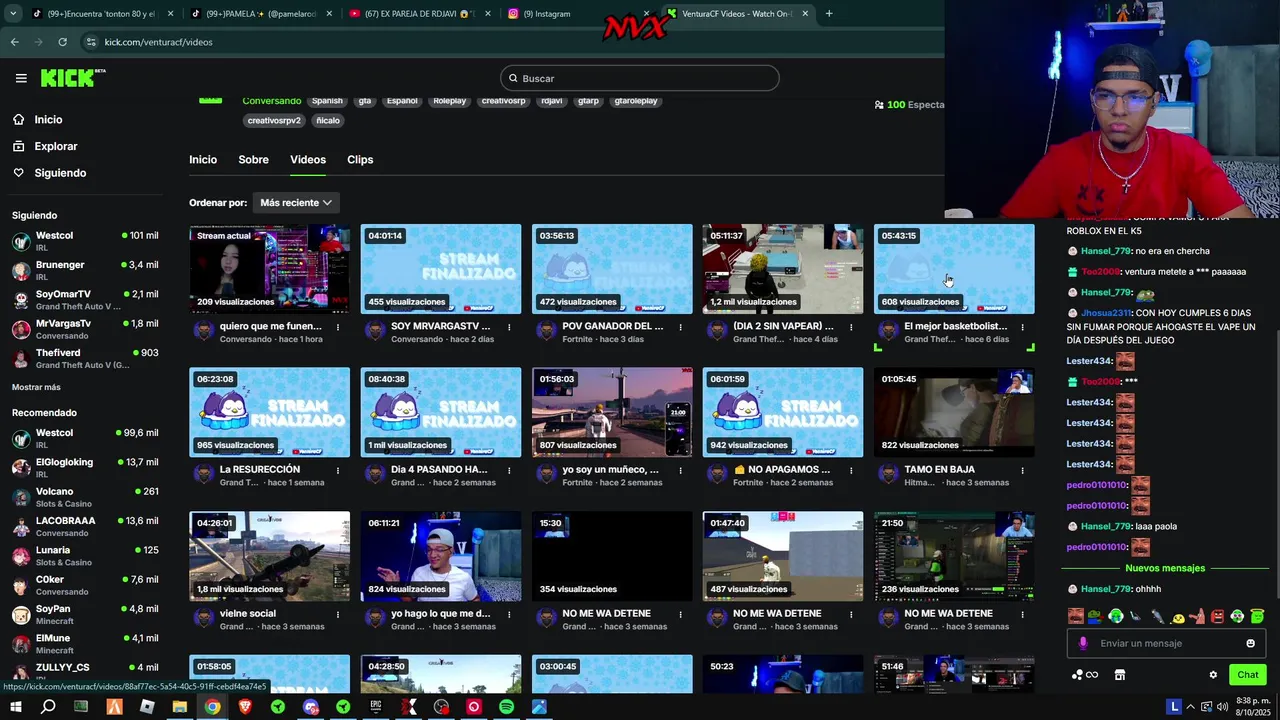Click the gtaroleplay tag

coord(636,101)
